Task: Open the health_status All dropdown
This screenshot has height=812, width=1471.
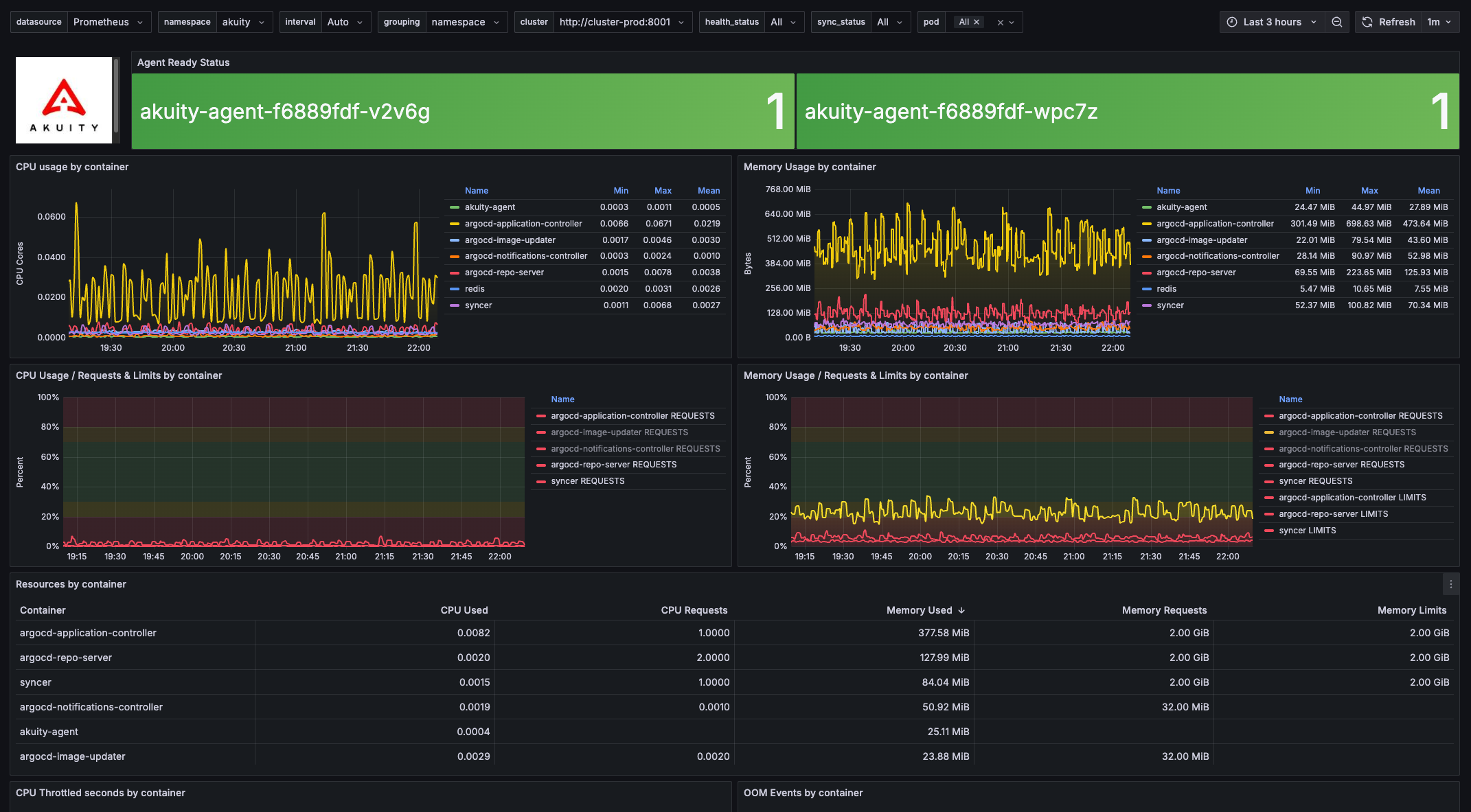Action: [x=784, y=22]
